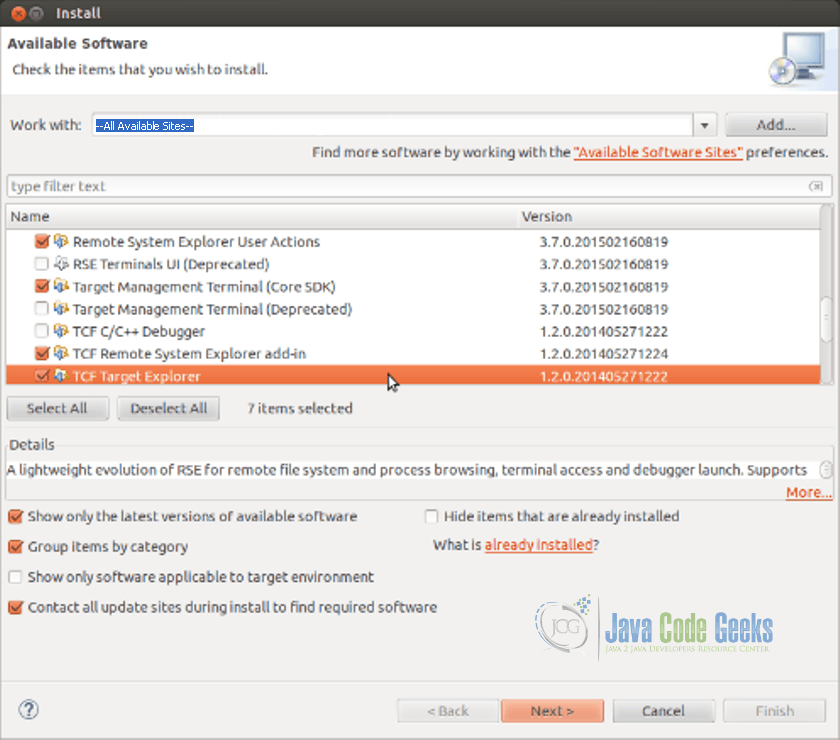This screenshot has height=740, width=840.
Task: Check RSE Terminals UI (Deprecated)
Action: (x=41, y=264)
